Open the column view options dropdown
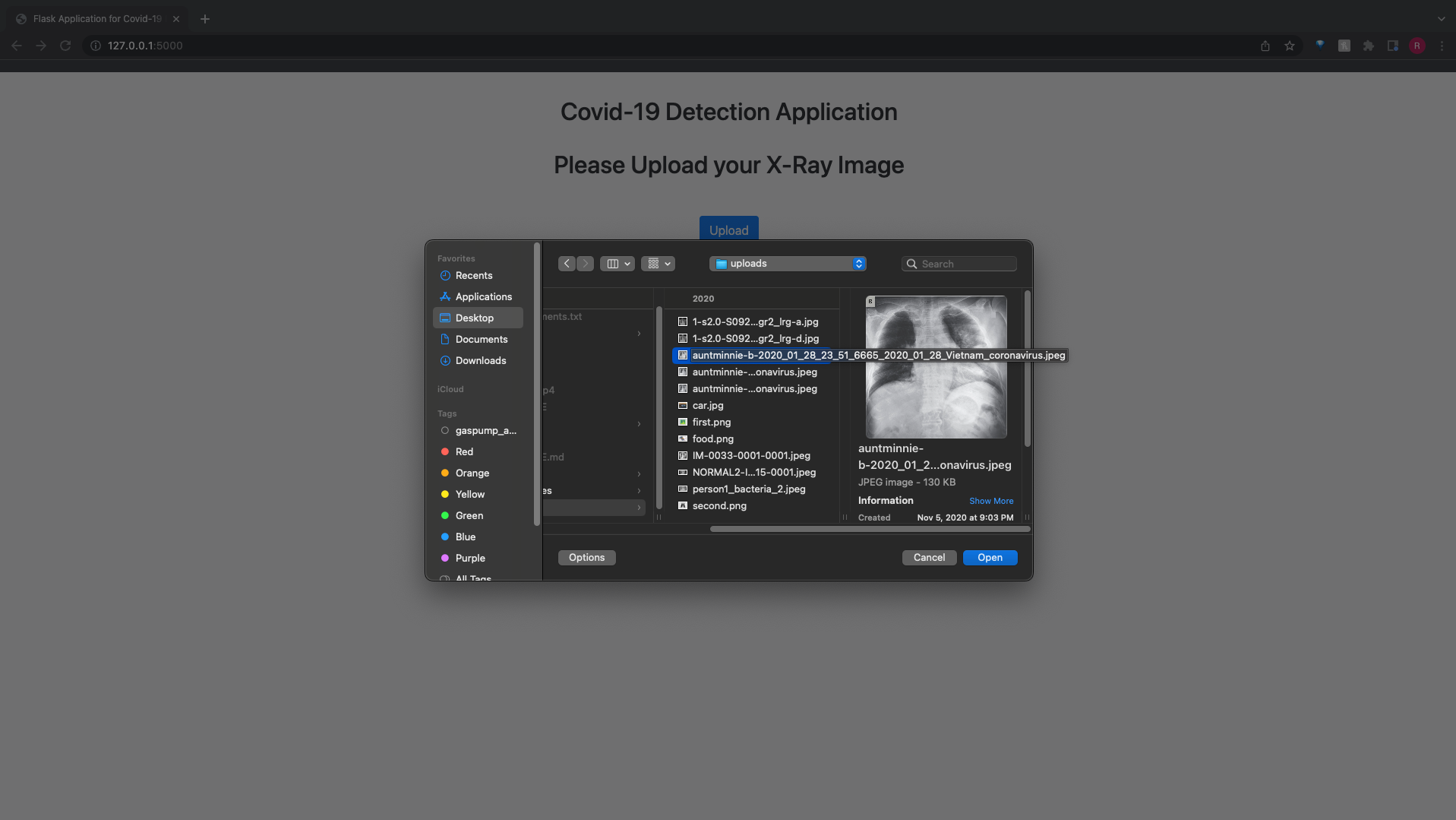The image size is (1456, 820). [x=617, y=264]
